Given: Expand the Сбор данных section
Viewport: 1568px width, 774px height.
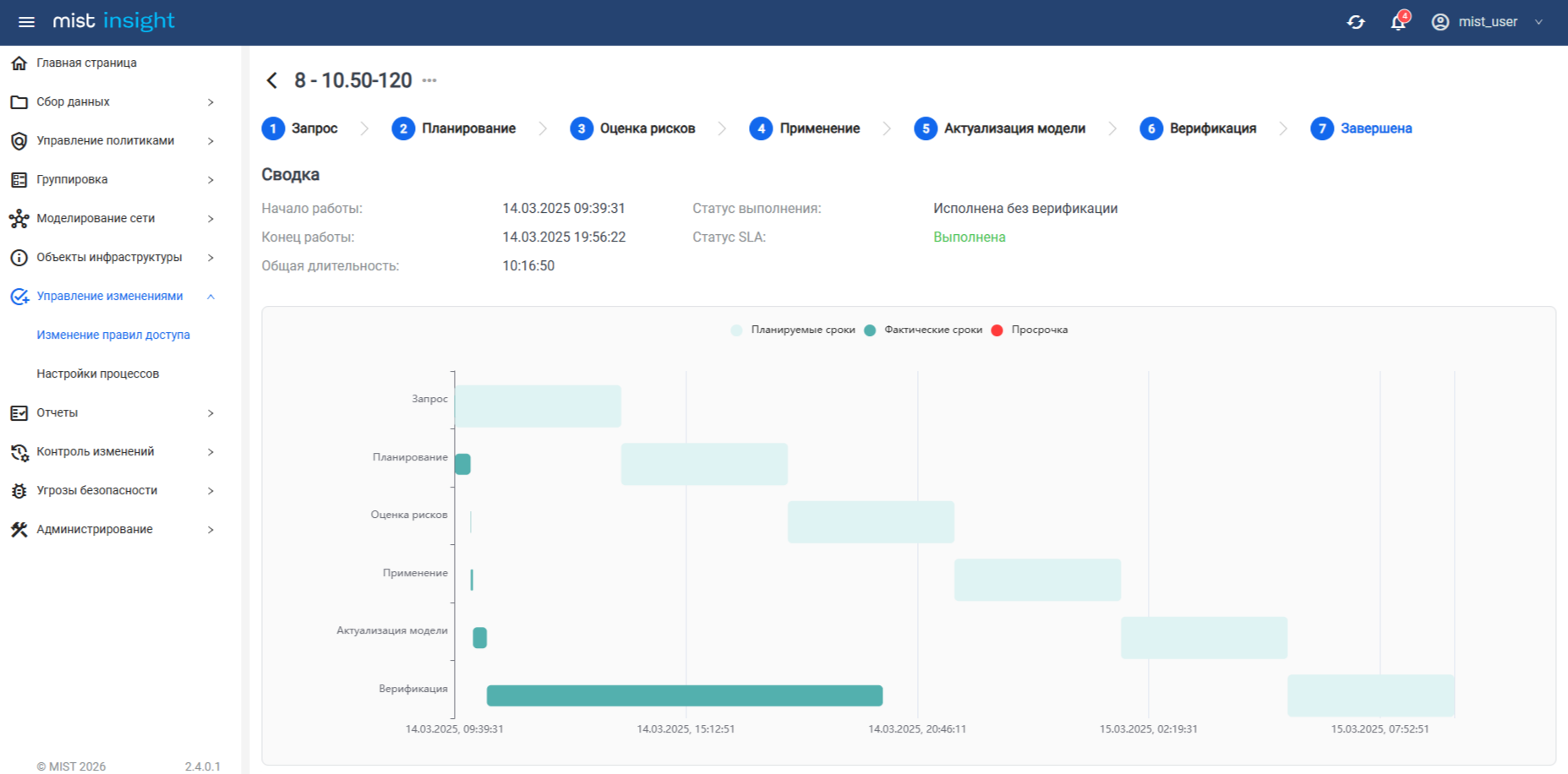Looking at the screenshot, I should click(113, 101).
